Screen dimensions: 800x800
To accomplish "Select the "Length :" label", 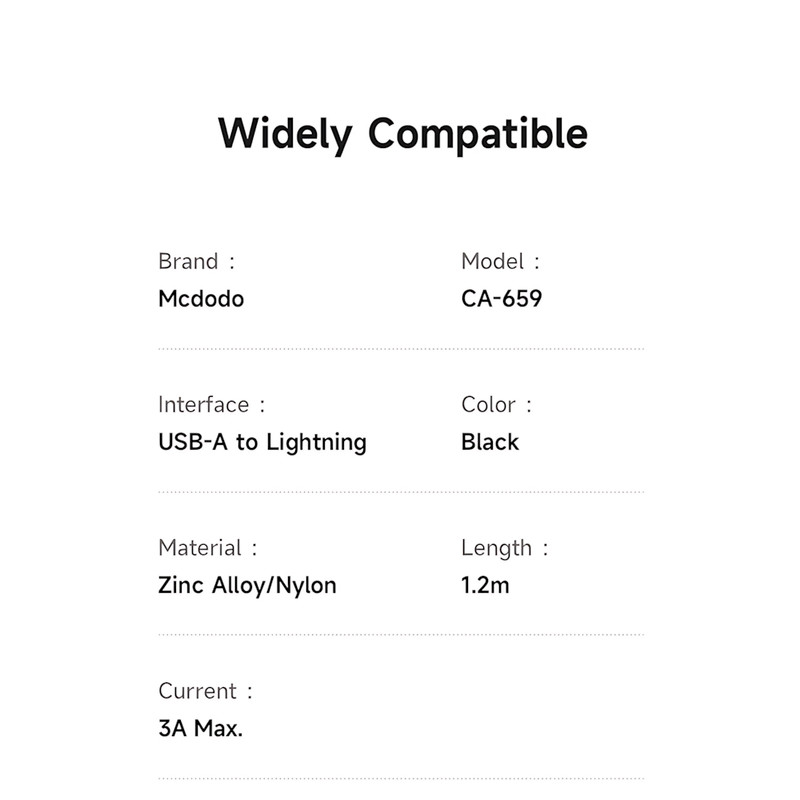I will pos(505,548).
